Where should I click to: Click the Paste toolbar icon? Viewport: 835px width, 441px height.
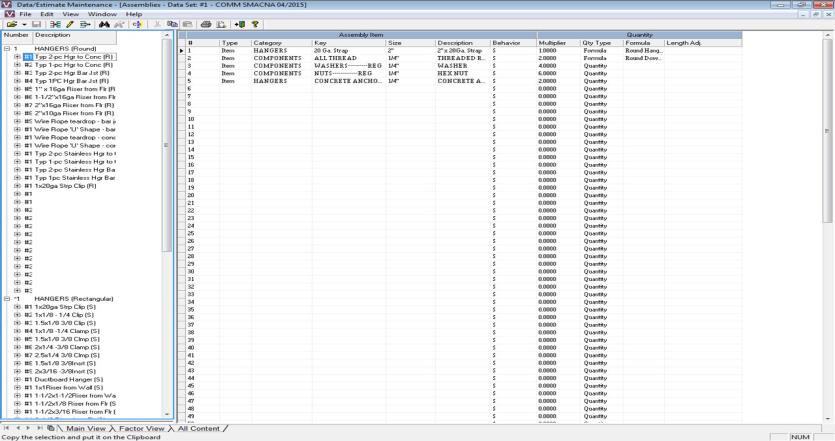(x=187, y=24)
